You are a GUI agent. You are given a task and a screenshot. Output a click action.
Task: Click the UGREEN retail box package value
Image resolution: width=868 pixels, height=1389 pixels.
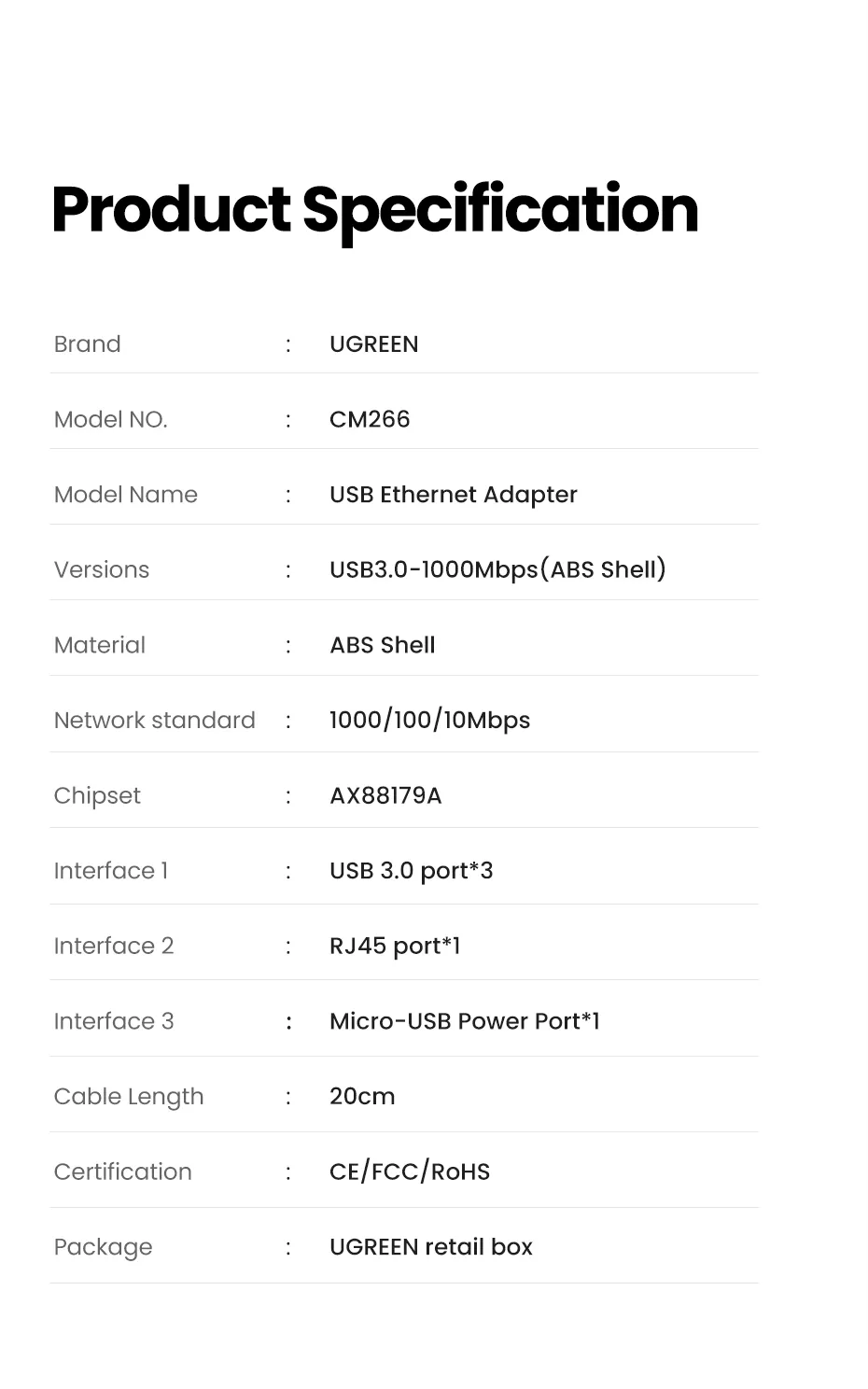tap(430, 1247)
